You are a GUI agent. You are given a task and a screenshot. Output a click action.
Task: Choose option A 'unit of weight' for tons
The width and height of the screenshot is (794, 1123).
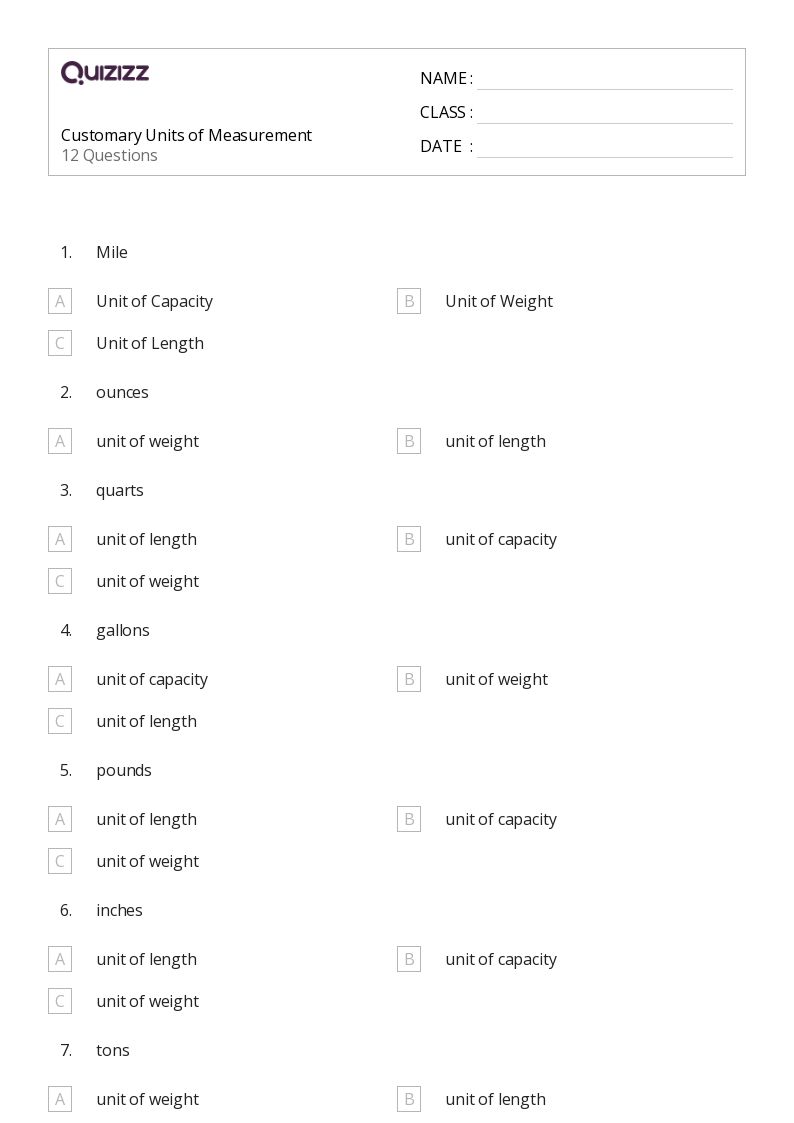tap(60, 1099)
